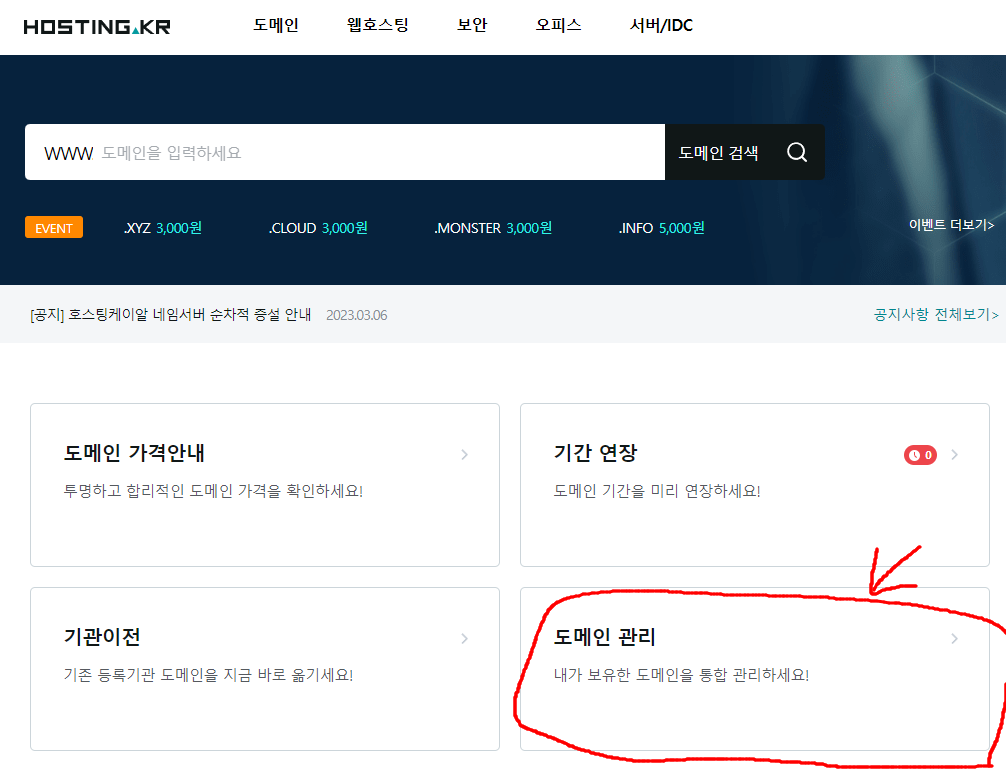The width and height of the screenshot is (1006, 774).
Task: Click the WWW. prefix in search box
Action: click(69, 153)
